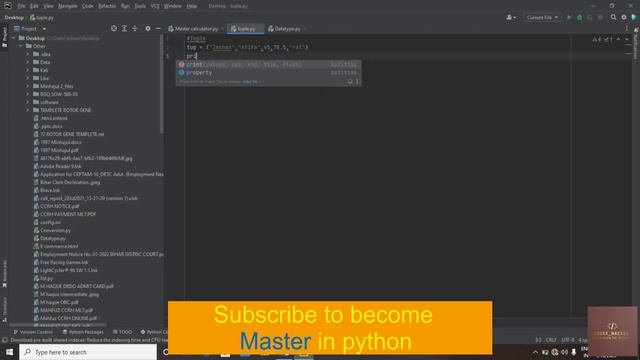Start debugging with the green bug icon
The height and width of the screenshot is (360, 640).
[579, 18]
